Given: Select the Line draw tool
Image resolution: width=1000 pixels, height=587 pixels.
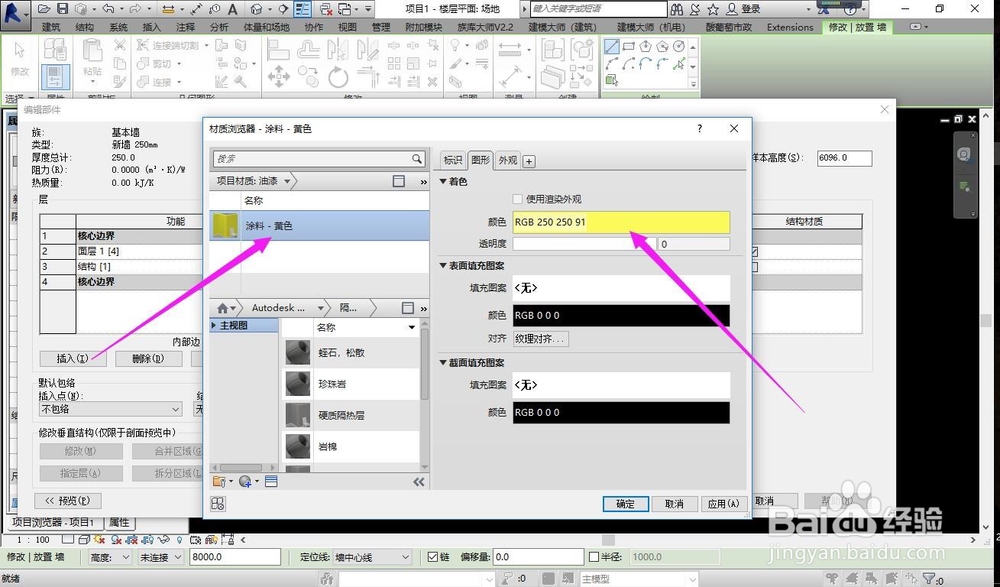Looking at the screenshot, I should click(611, 46).
